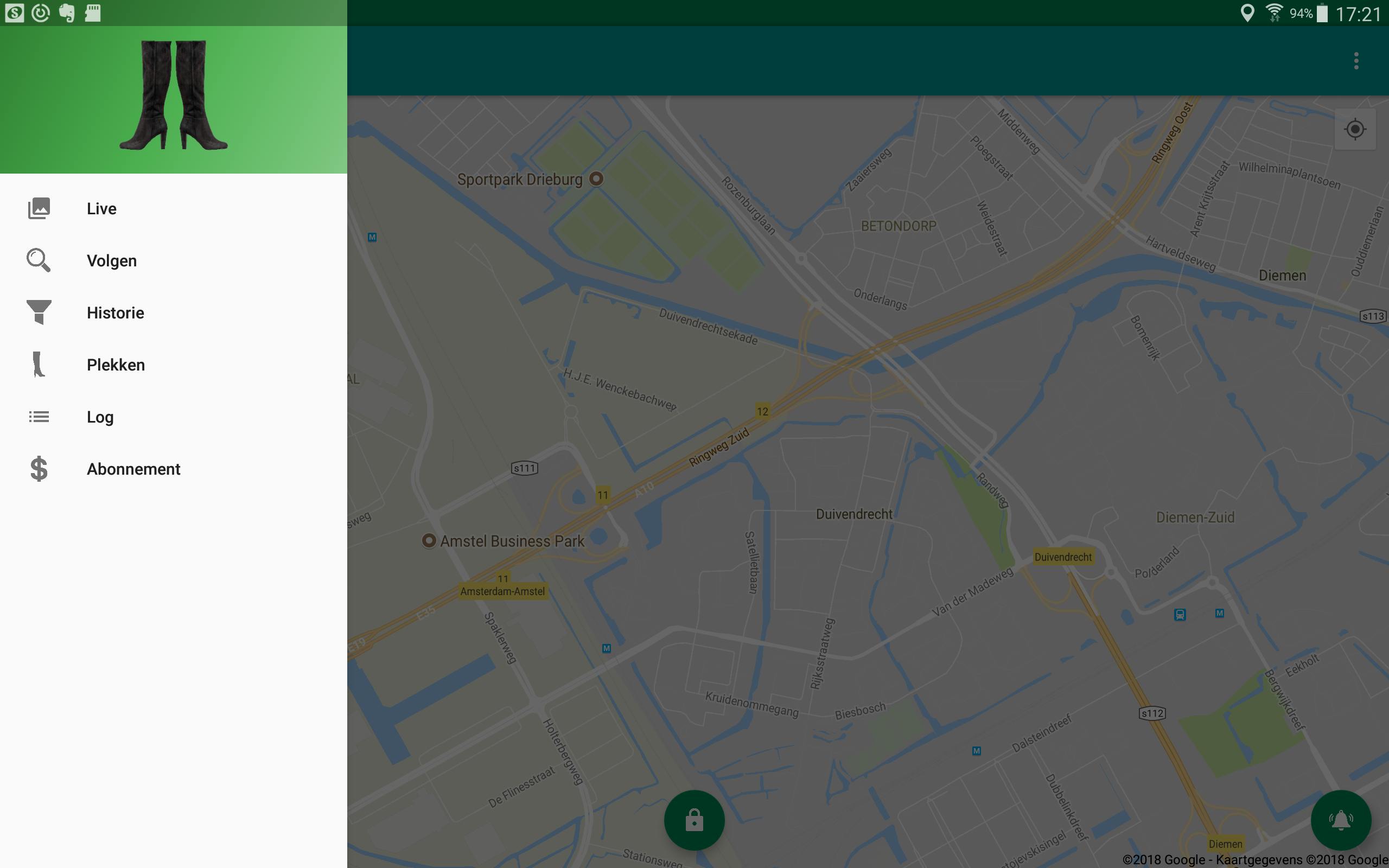Open the three-dot overflow menu
1389x868 pixels.
(x=1356, y=61)
